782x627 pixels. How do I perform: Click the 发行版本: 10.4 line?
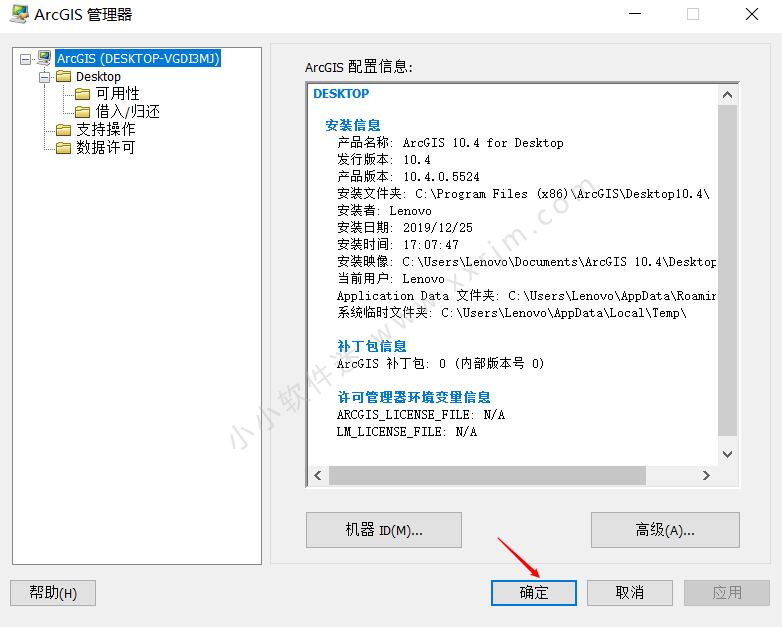coord(384,160)
